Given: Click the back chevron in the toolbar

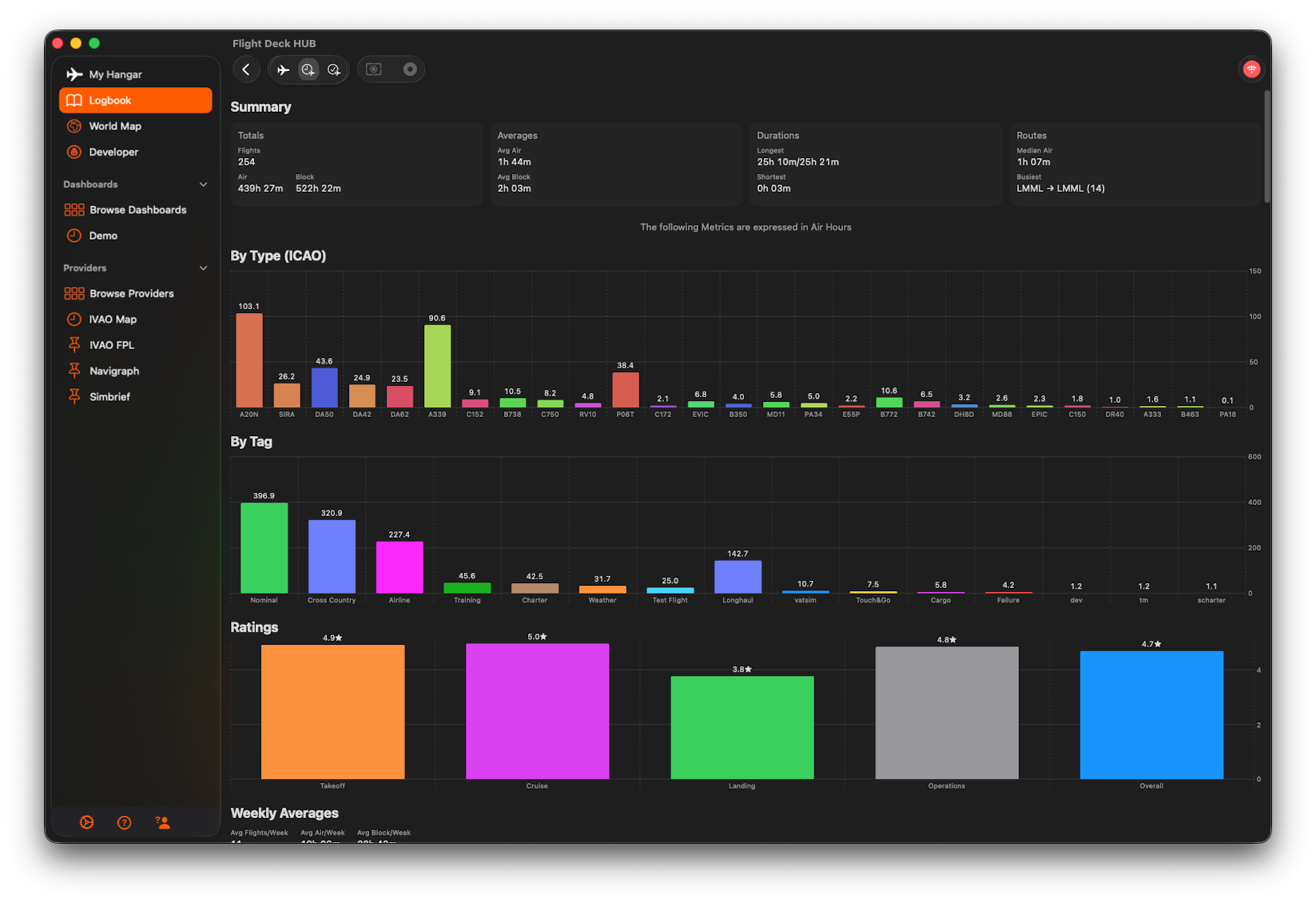Looking at the screenshot, I should pos(246,70).
